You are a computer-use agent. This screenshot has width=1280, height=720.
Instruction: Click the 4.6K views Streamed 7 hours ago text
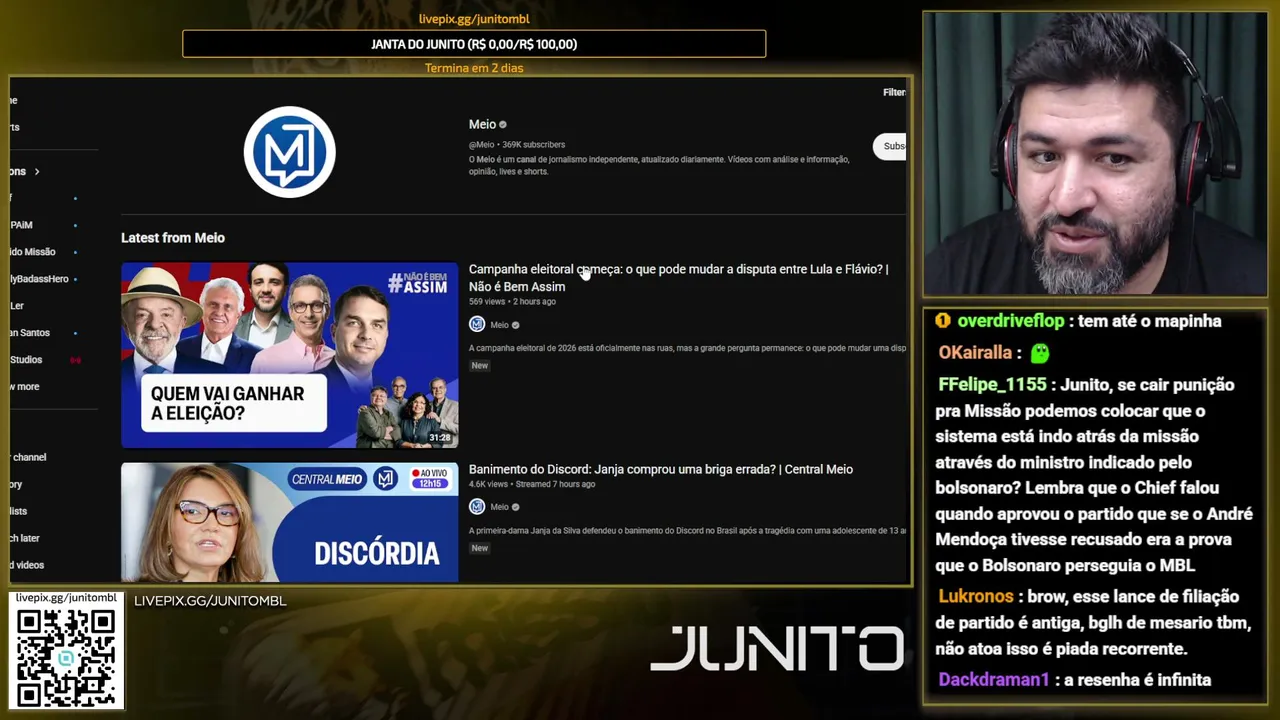[x=532, y=484]
